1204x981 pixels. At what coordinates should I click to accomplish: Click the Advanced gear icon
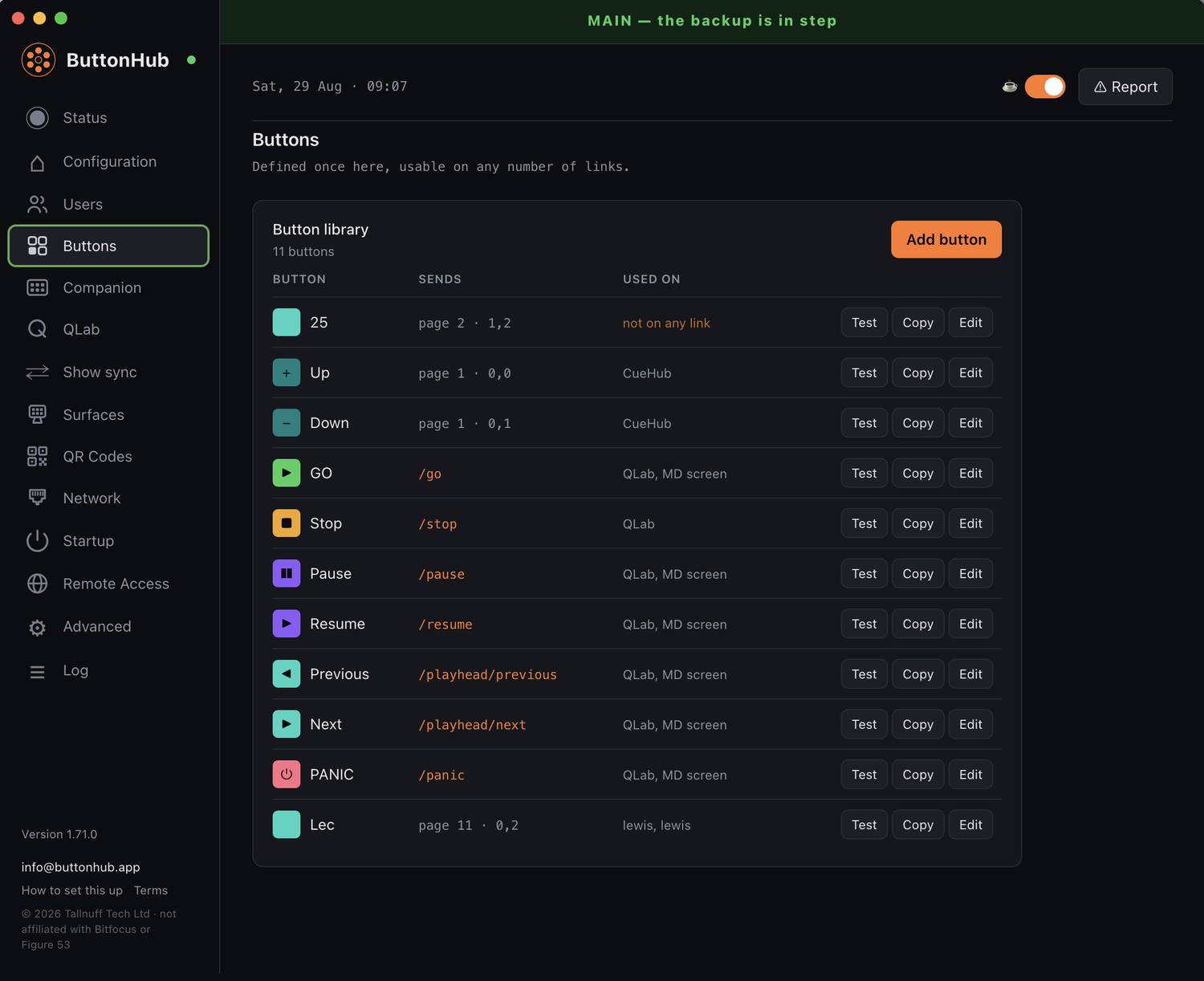(38, 628)
